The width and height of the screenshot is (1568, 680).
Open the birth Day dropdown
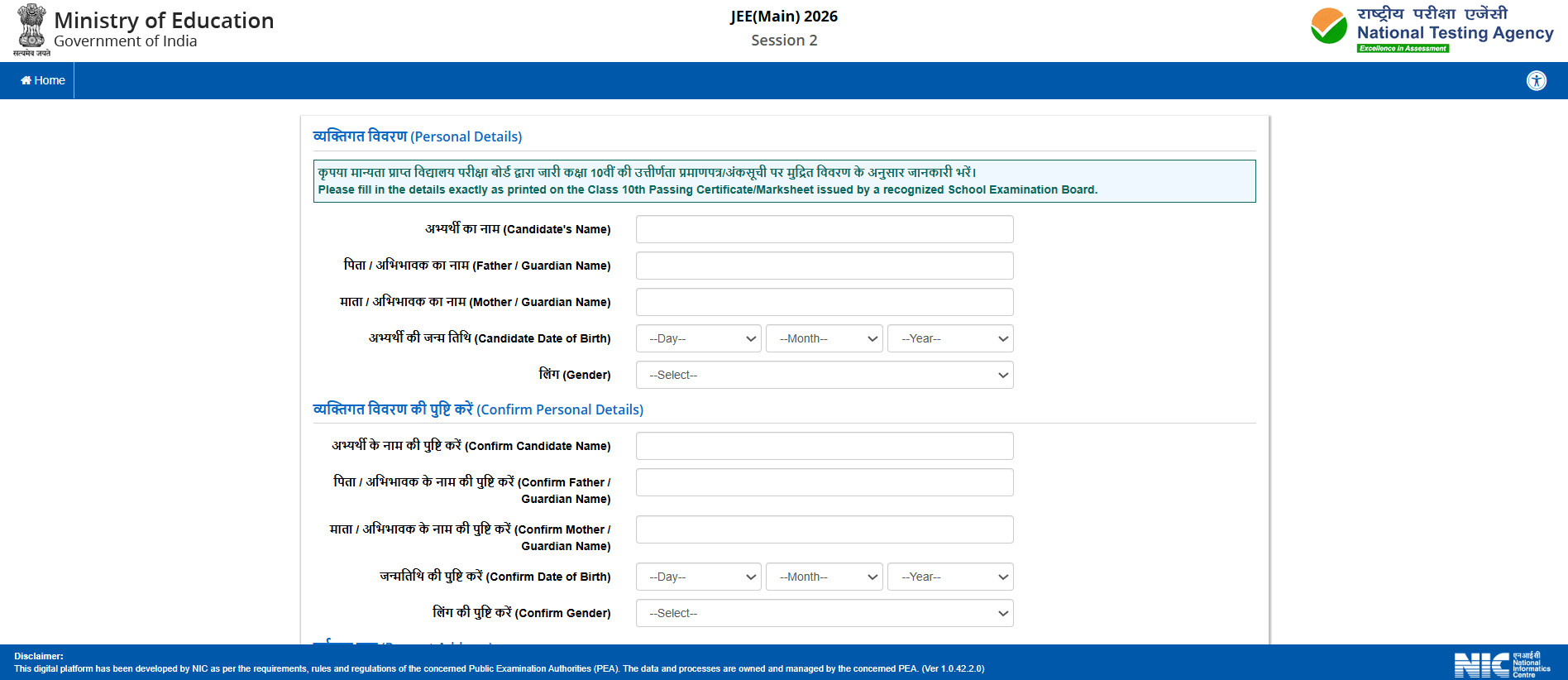[x=699, y=338]
